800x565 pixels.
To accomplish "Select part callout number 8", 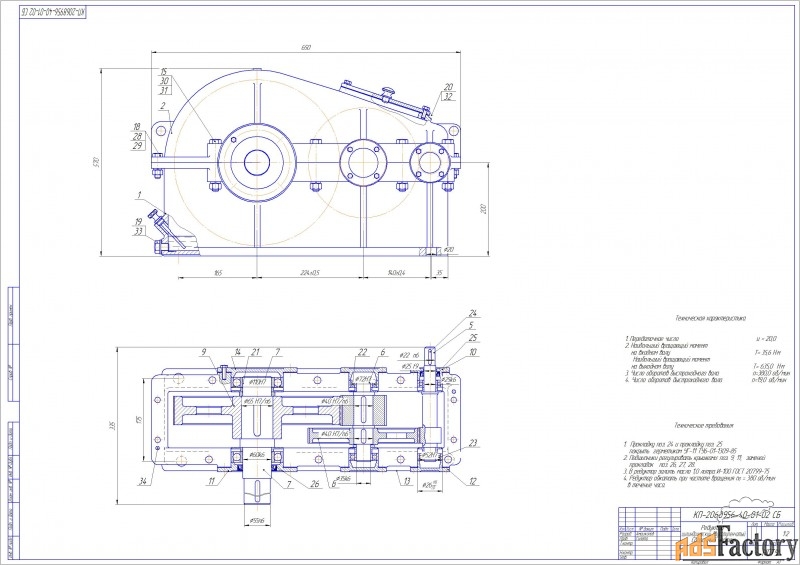I will (x=334, y=484).
